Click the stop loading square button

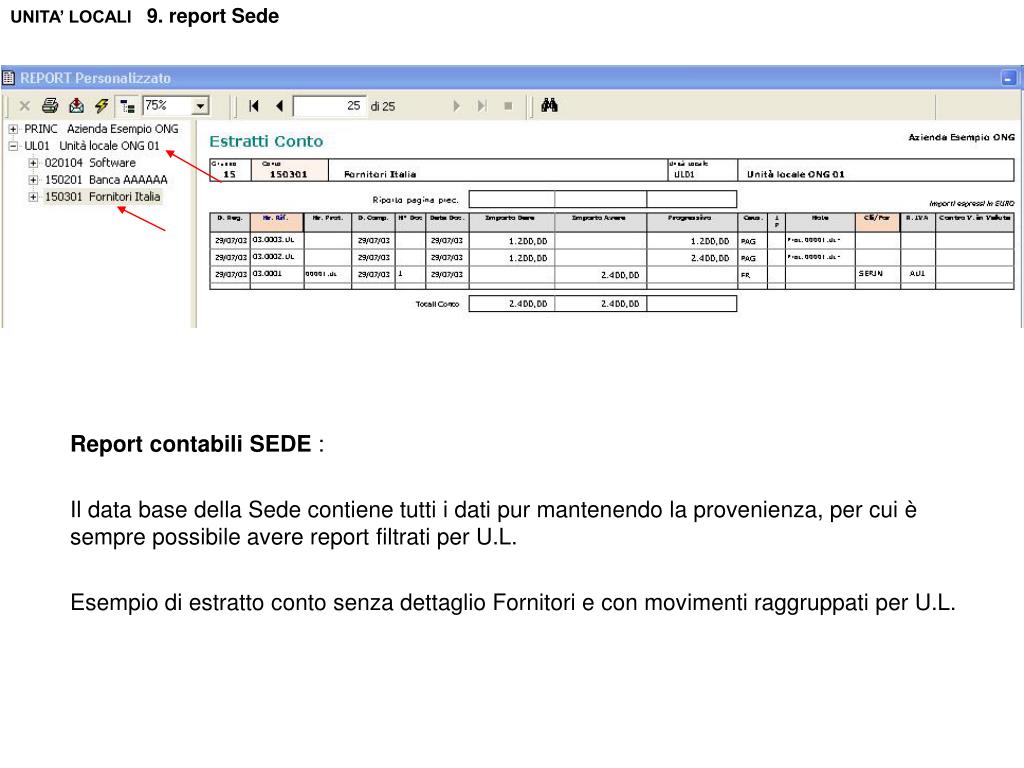coord(508,106)
